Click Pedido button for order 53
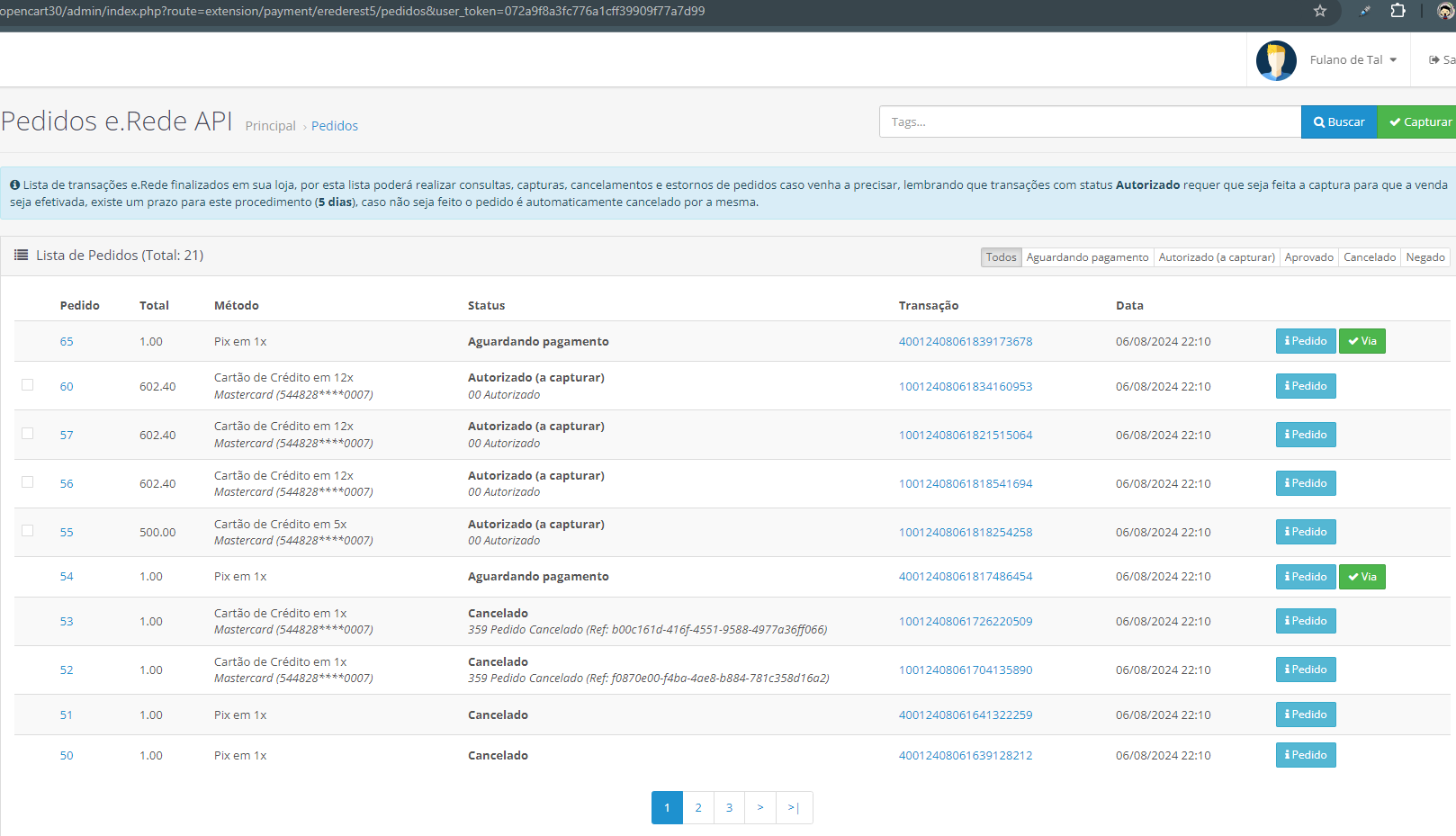1456x836 pixels. tap(1306, 621)
